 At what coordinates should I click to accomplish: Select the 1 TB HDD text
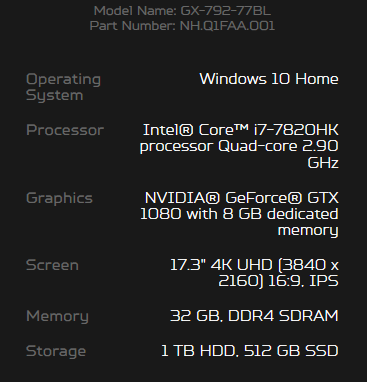click(x=199, y=351)
